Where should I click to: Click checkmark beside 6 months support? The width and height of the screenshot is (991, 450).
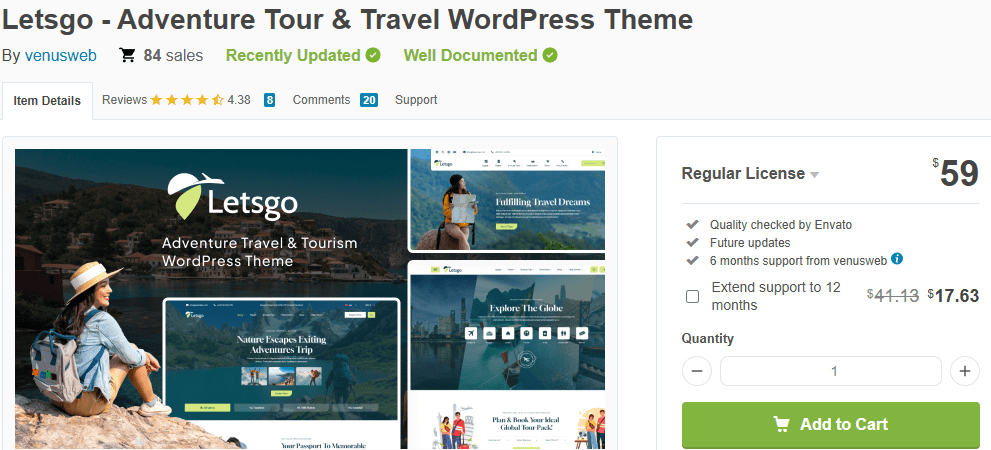(x=693, y=260)
